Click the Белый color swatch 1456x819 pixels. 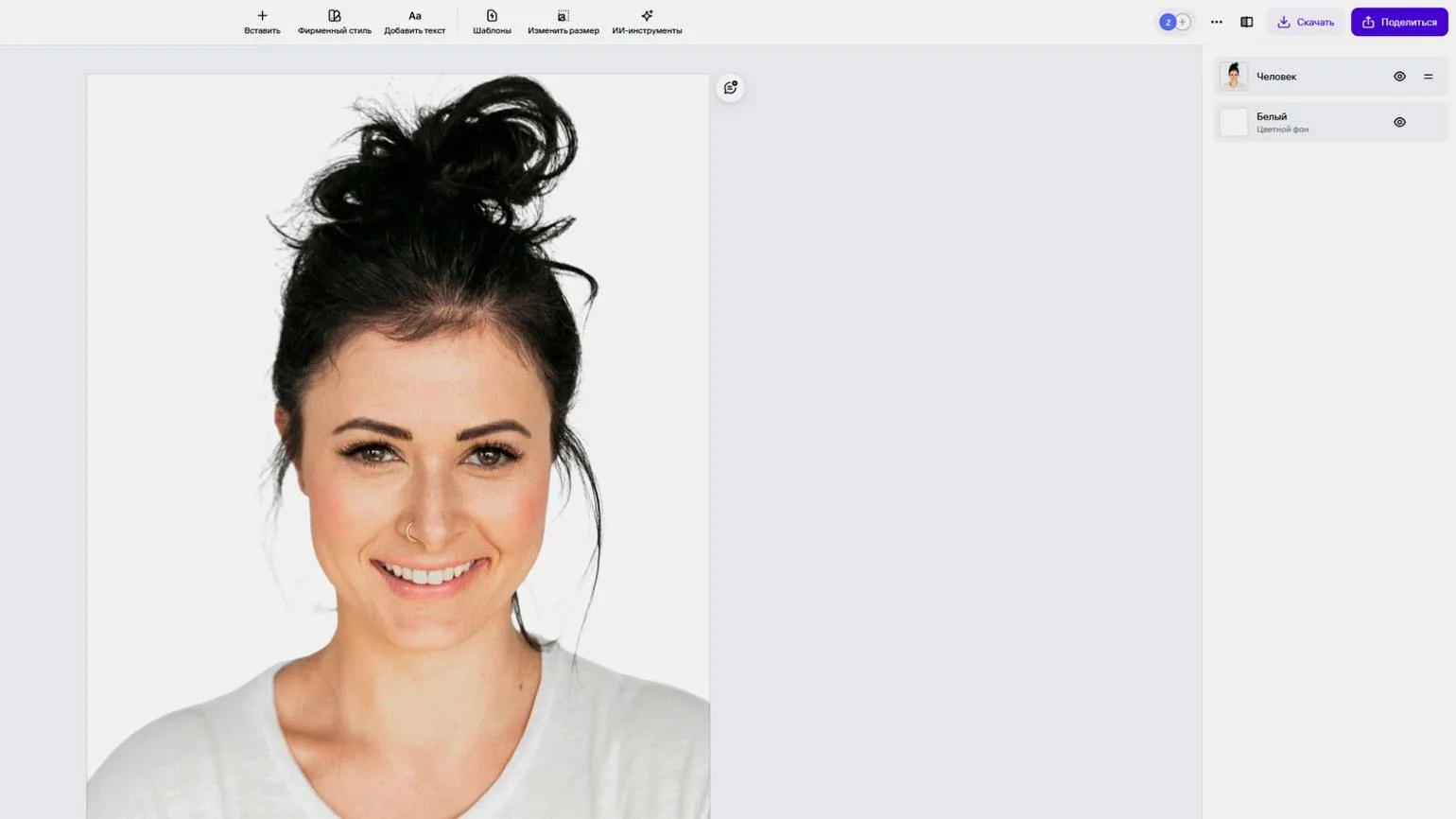1233,122
